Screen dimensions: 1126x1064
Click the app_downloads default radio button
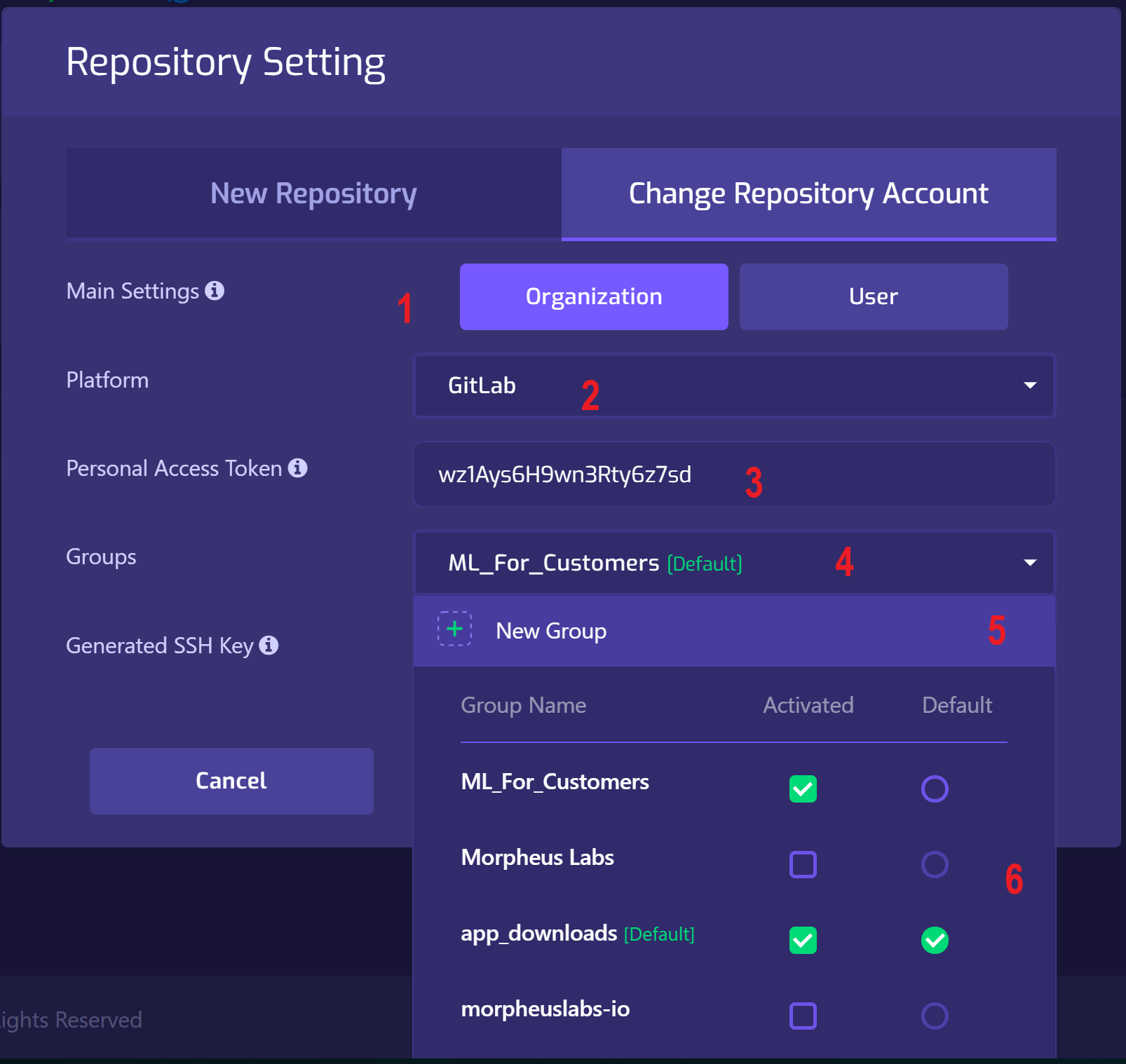pyautogui.click(x=935, y=941)
